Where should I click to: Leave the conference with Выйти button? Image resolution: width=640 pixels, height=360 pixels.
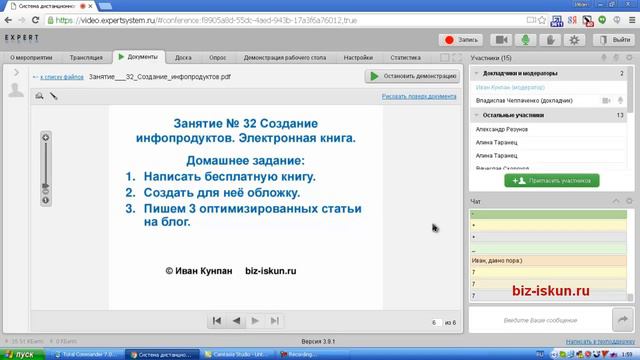614,40
